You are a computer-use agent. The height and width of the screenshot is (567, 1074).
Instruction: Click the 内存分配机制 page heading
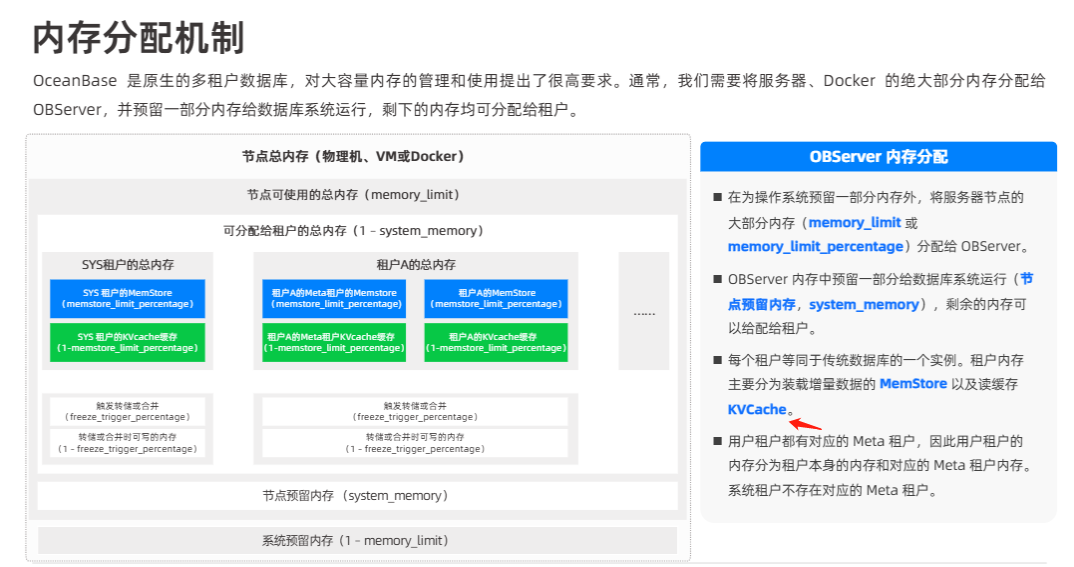click(x=138, y=37)
